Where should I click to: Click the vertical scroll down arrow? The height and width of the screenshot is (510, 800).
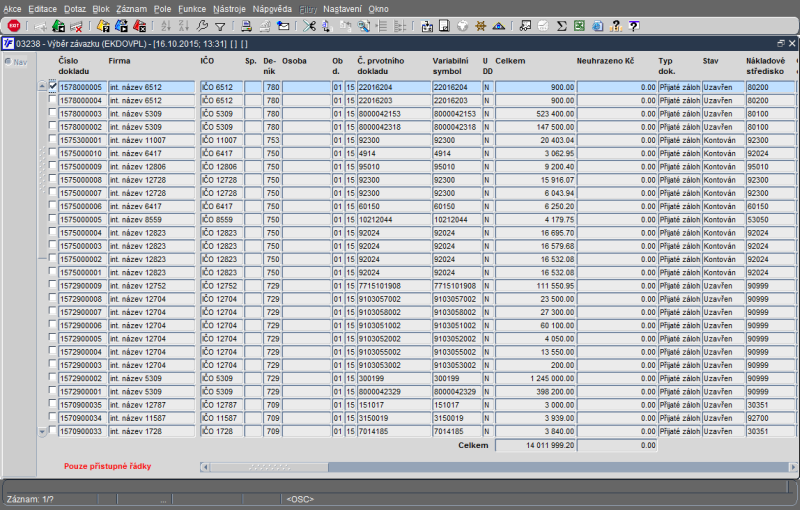tap(42, 431)
